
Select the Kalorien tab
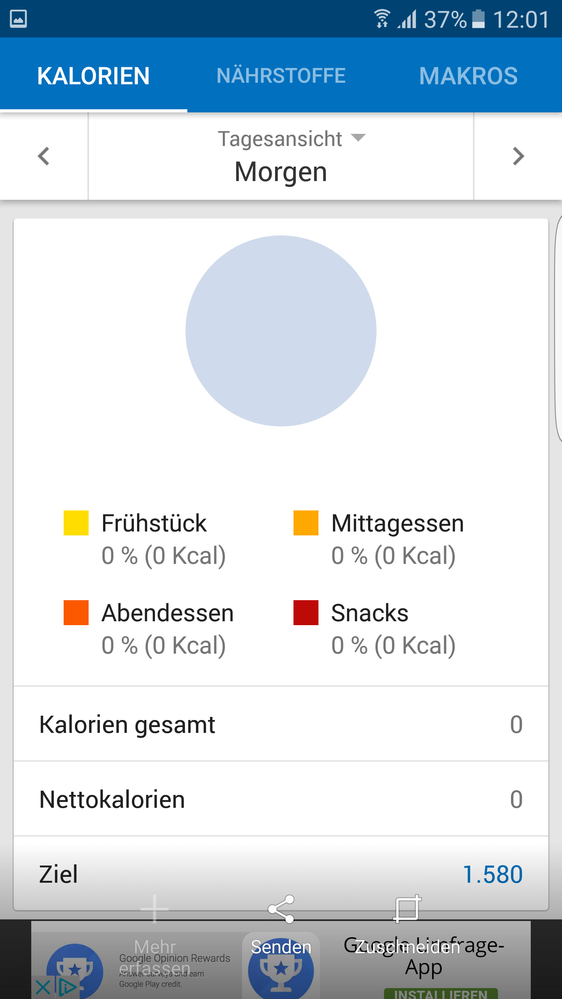click(94, 76)
